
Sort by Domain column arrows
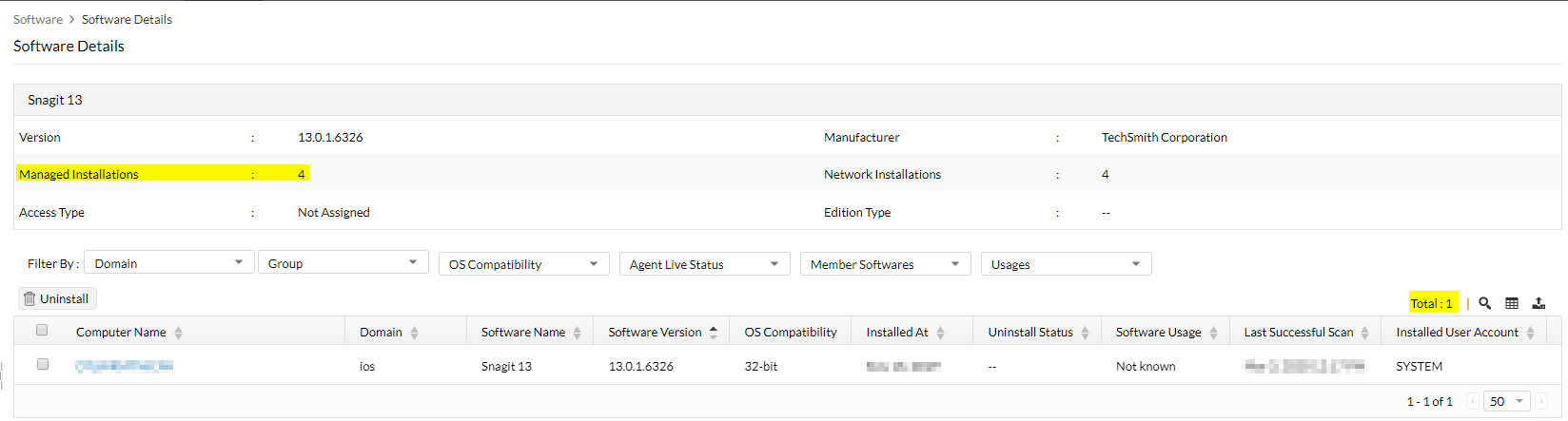[x=414, y=333]
